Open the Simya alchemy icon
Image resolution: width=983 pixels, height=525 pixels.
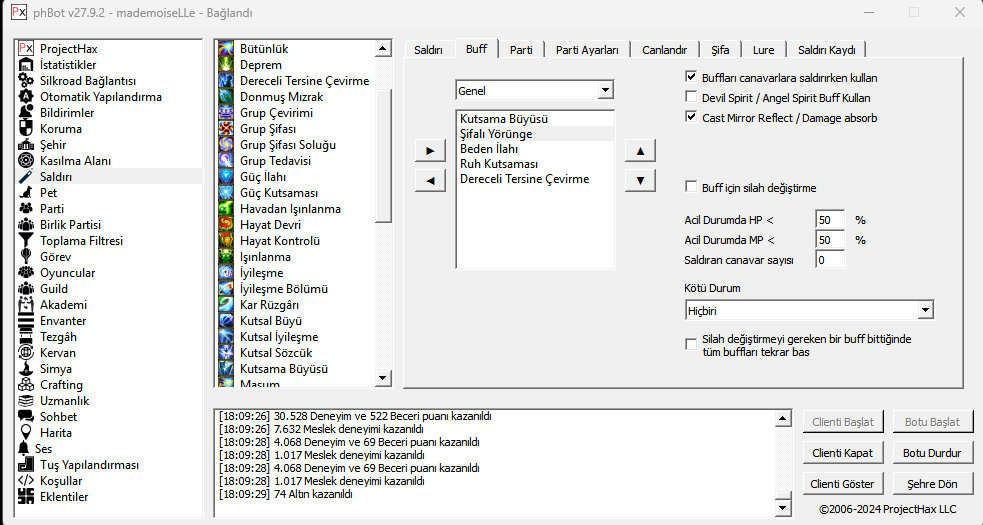(x=27, y=369)
